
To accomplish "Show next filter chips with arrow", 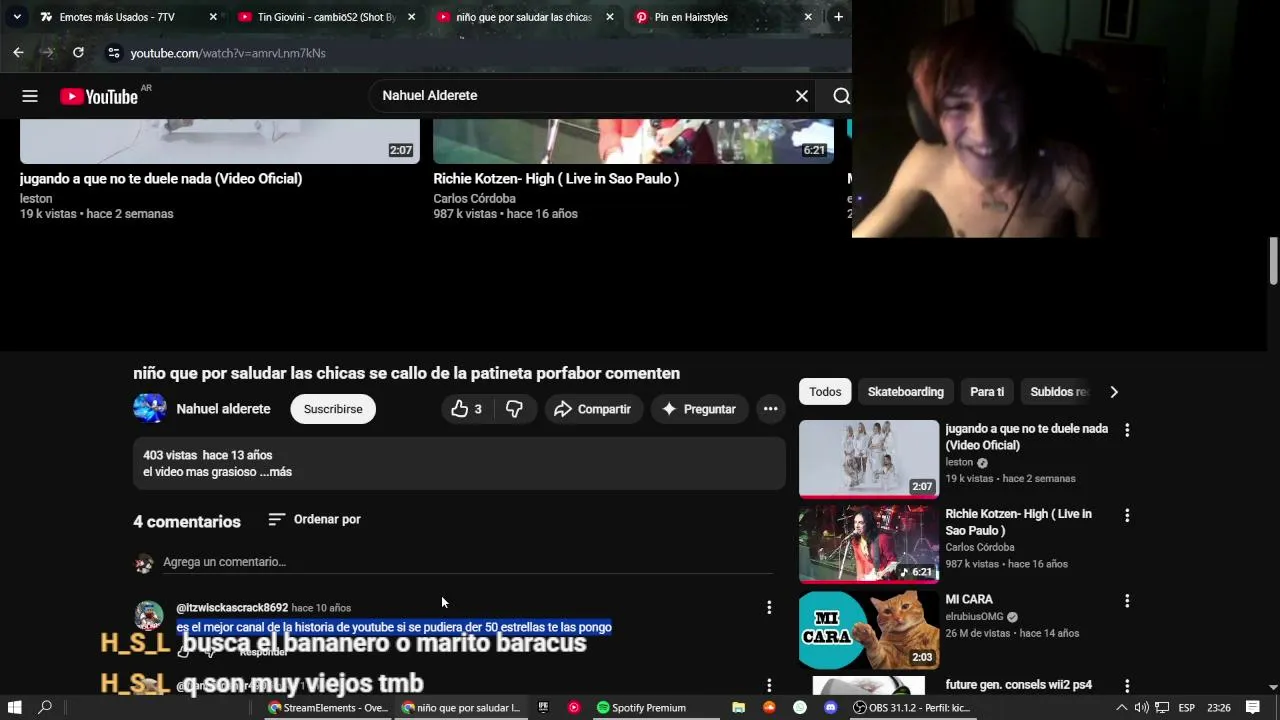I will 1114,392.
